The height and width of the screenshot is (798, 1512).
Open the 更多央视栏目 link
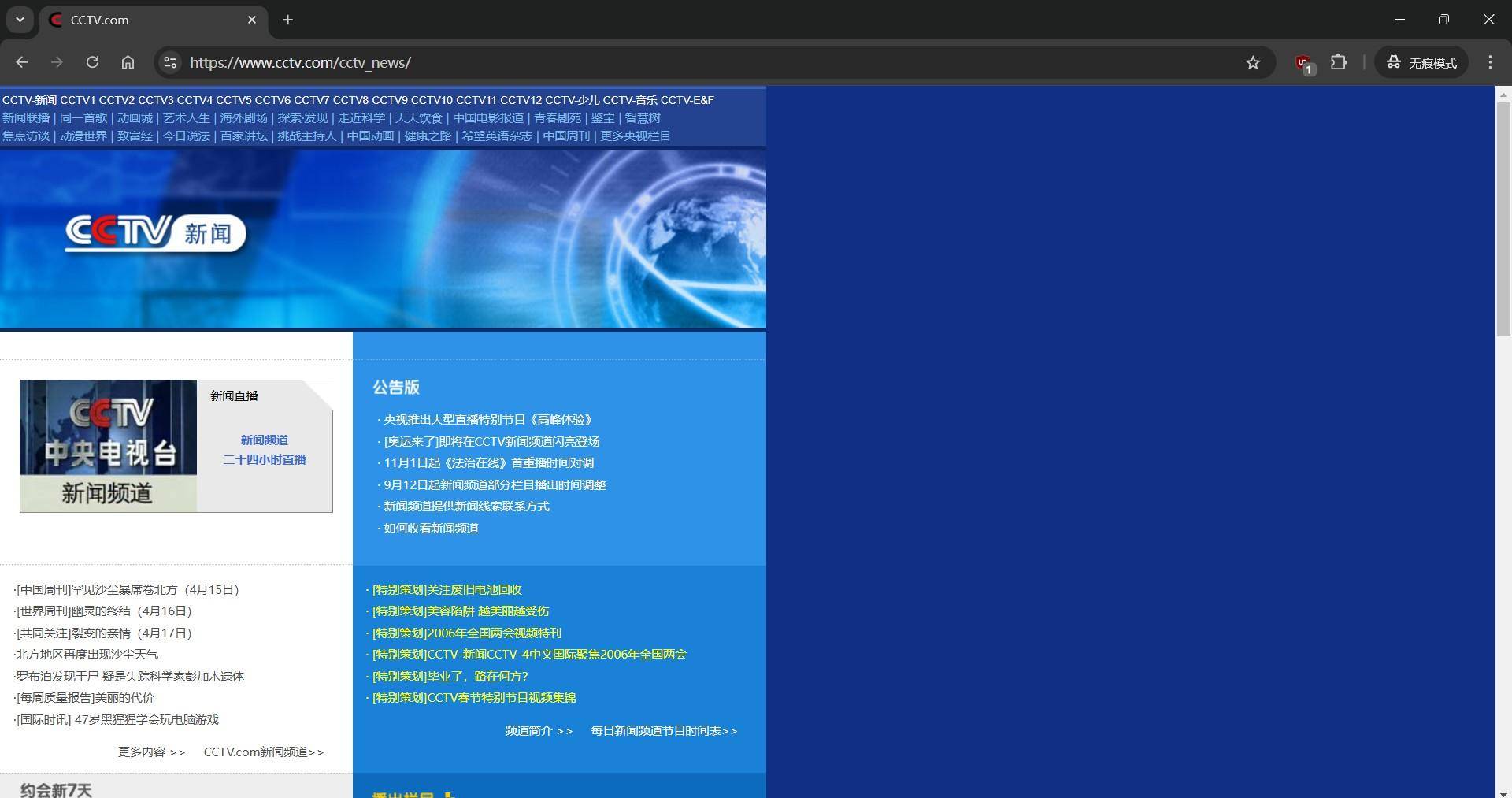636,136
